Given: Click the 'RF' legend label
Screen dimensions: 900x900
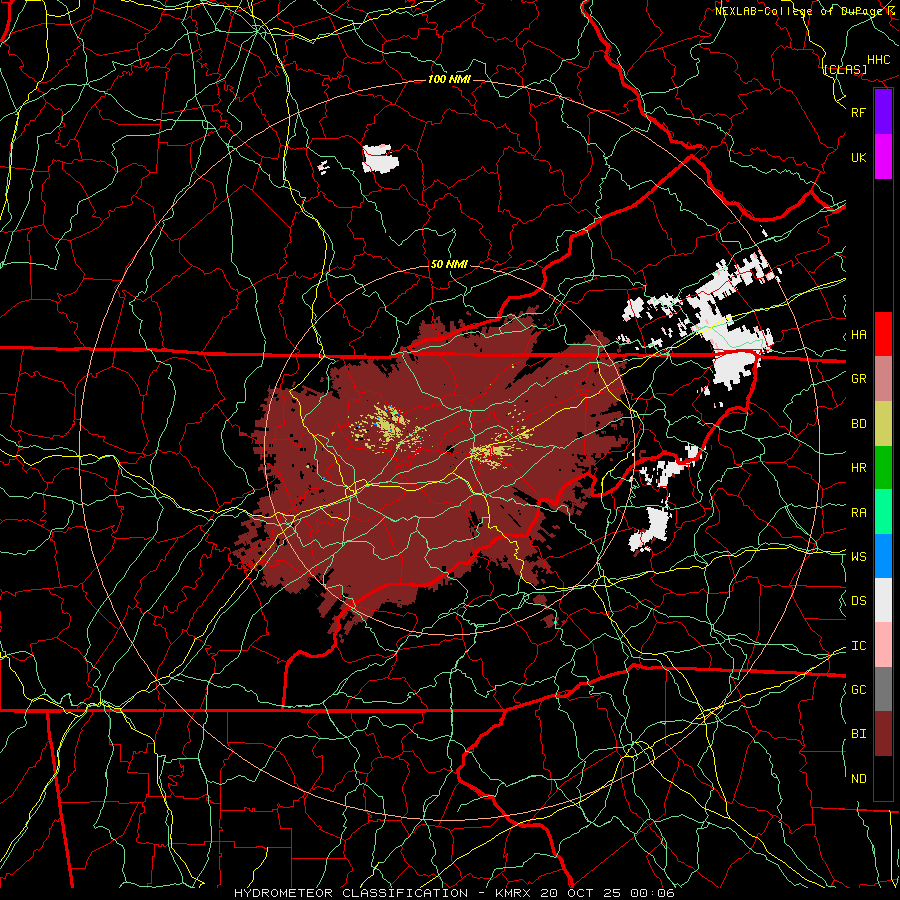Looking at the screenshot, I should pos(858,112).
